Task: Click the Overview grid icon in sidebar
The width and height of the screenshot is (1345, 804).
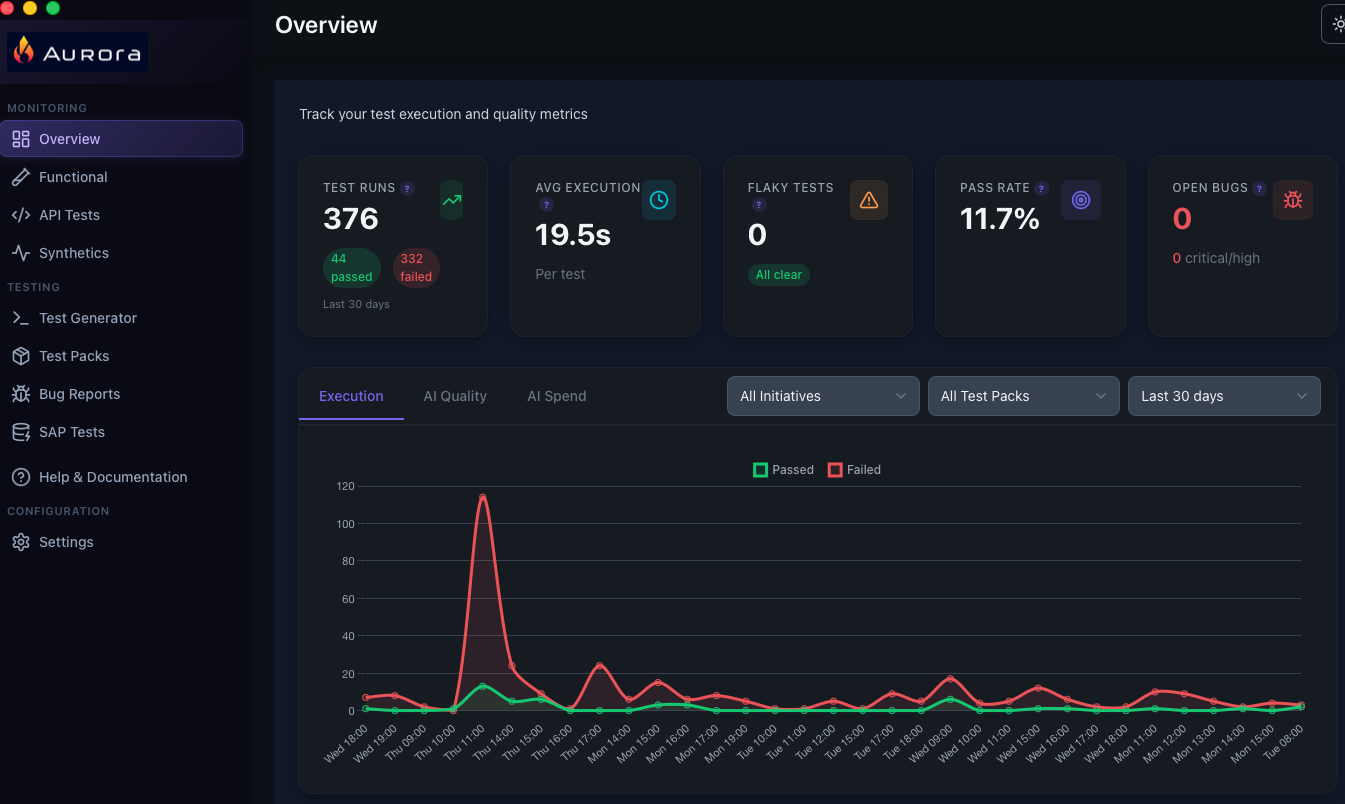Action: (x=21, y=139)
